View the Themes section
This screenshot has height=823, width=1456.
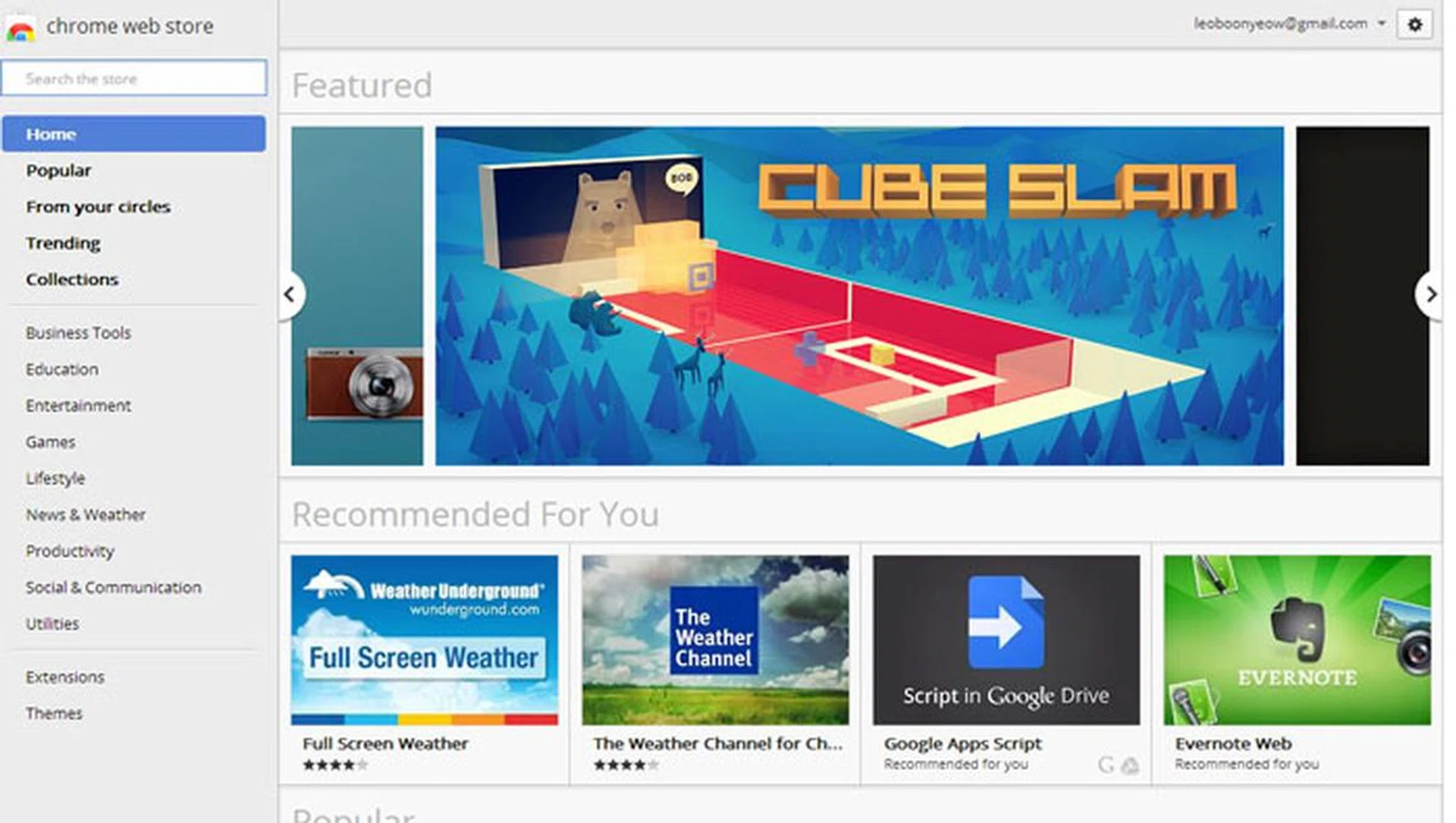(x=54, y=713)
